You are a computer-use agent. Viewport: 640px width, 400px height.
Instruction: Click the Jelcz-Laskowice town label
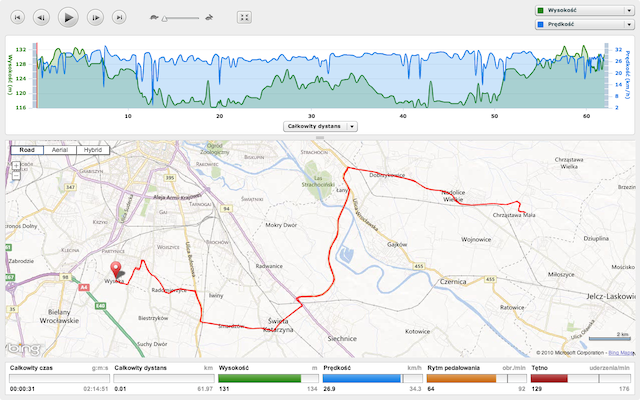point(611,296)
